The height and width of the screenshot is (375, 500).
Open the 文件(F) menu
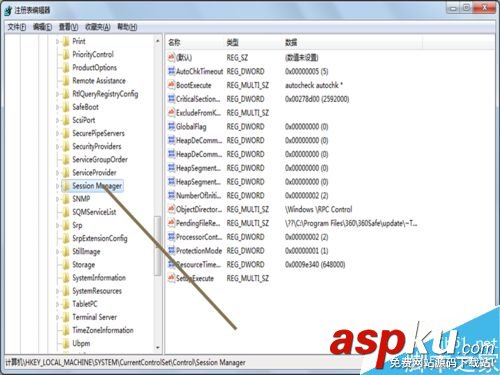tap(17, 27)
